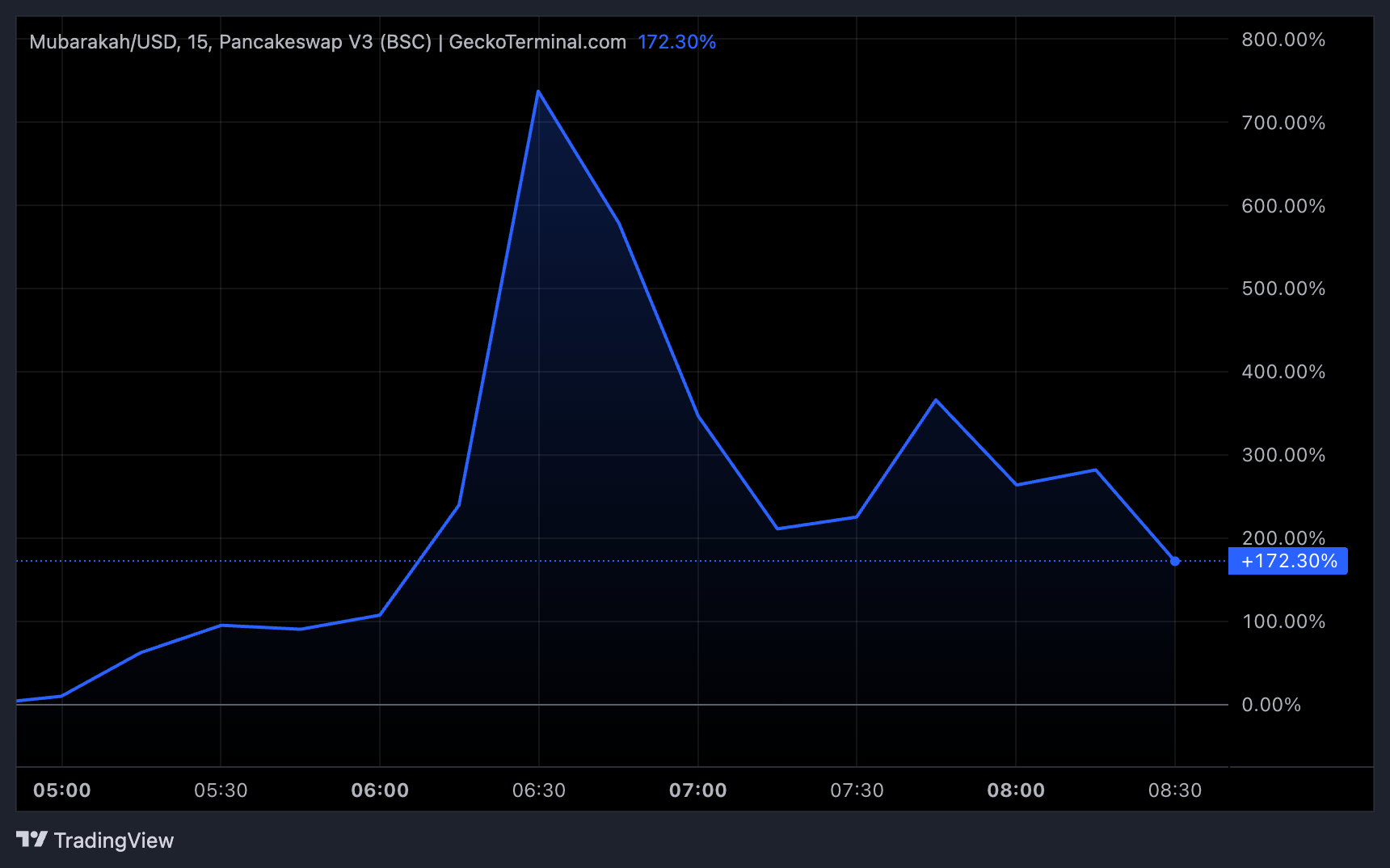Screen dimensions: 1390x868
Task: Click the chart trough near 07:15
Action: click(778, 528)
